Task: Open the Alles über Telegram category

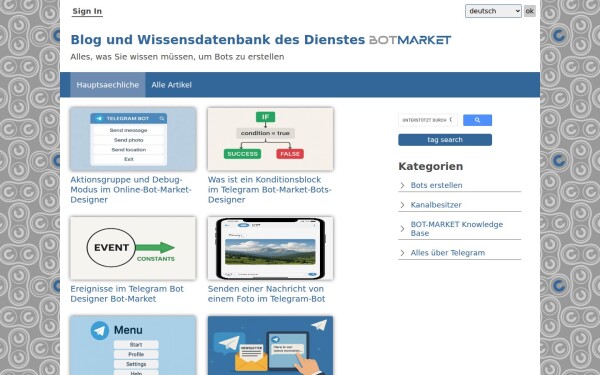Action: tap(448, 253)
